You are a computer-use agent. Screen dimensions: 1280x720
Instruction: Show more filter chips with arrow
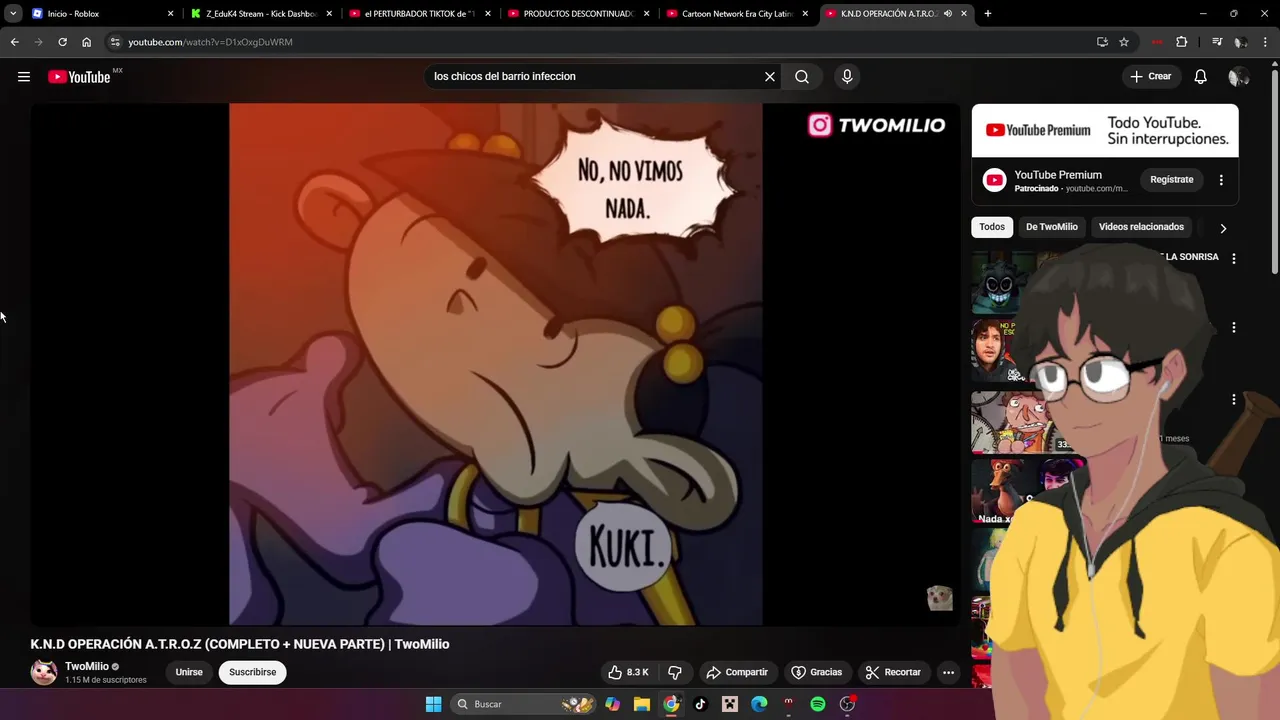coord(1223,228)
